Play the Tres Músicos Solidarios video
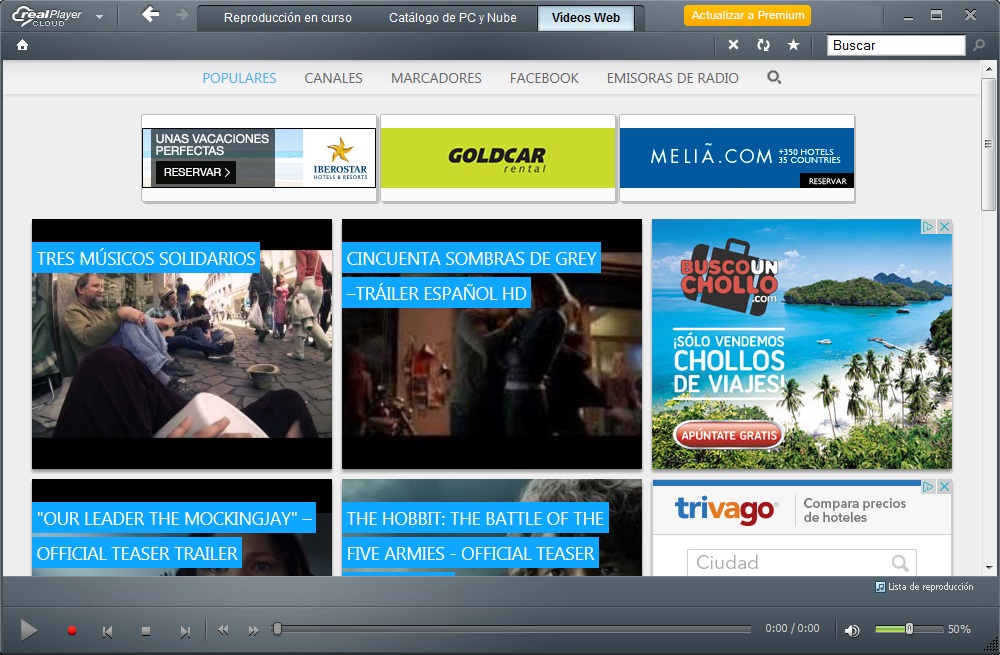1000x655 pixels. click(x=182, y=344)
